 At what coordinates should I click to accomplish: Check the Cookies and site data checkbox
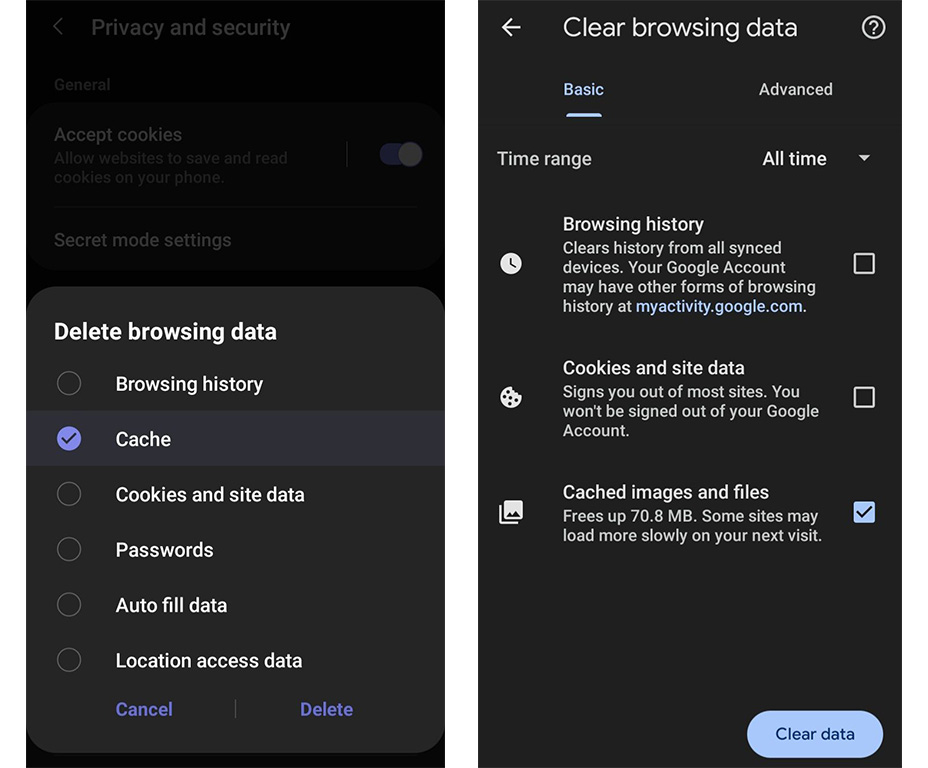click(864, 397)
